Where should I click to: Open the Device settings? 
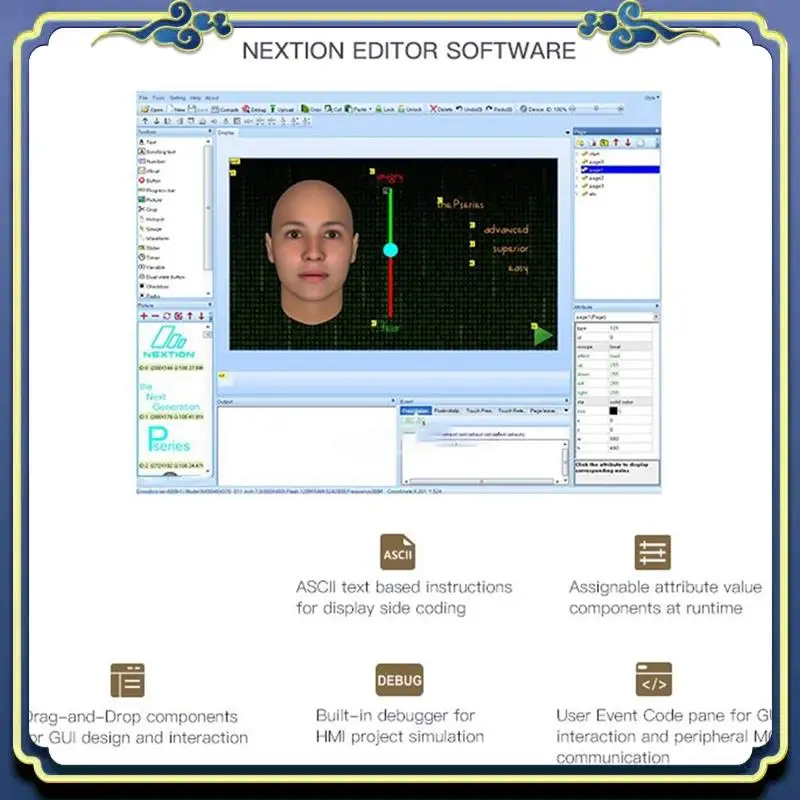pos(532,109)
